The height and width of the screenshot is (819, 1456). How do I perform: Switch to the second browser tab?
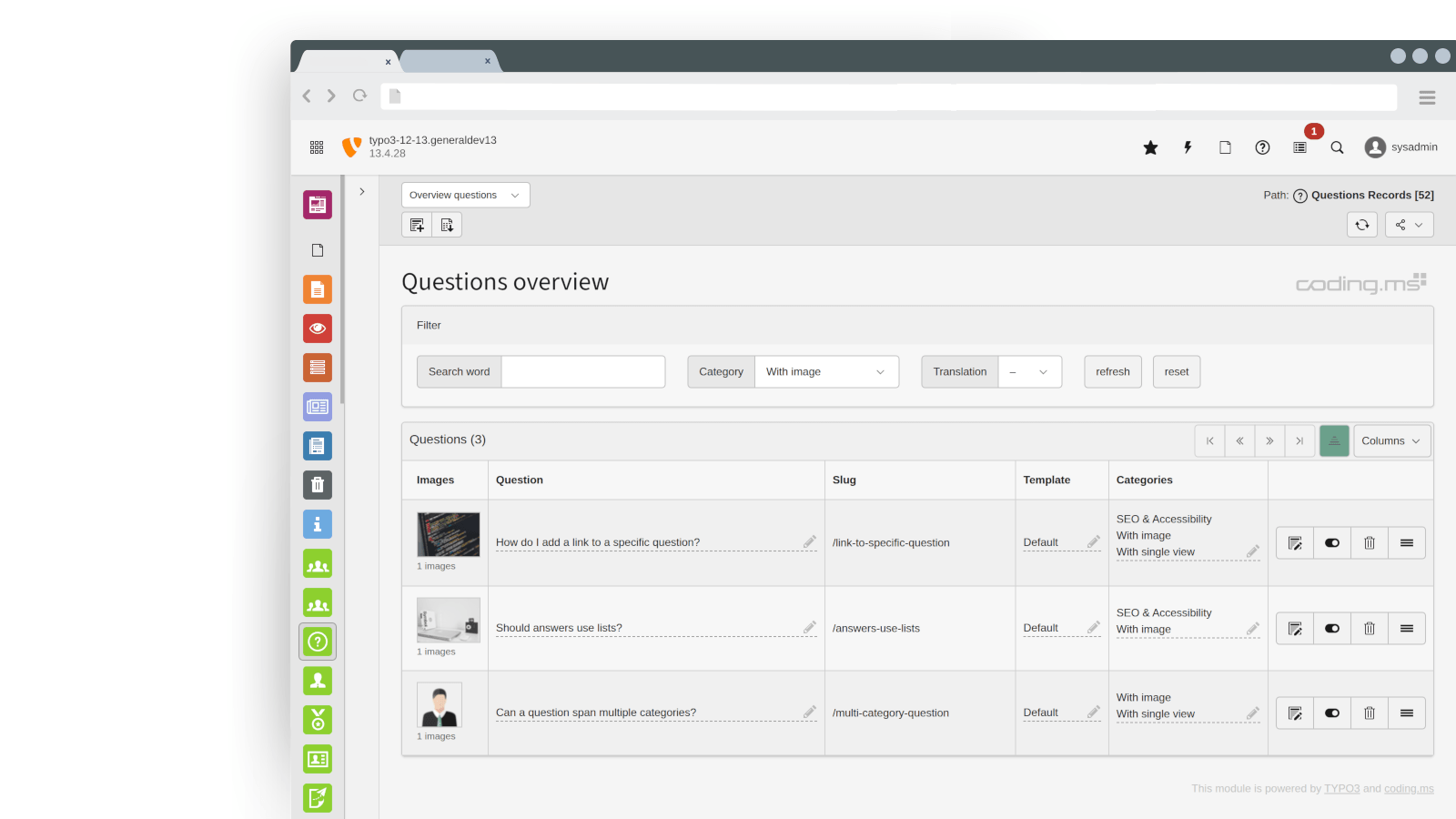448,61
